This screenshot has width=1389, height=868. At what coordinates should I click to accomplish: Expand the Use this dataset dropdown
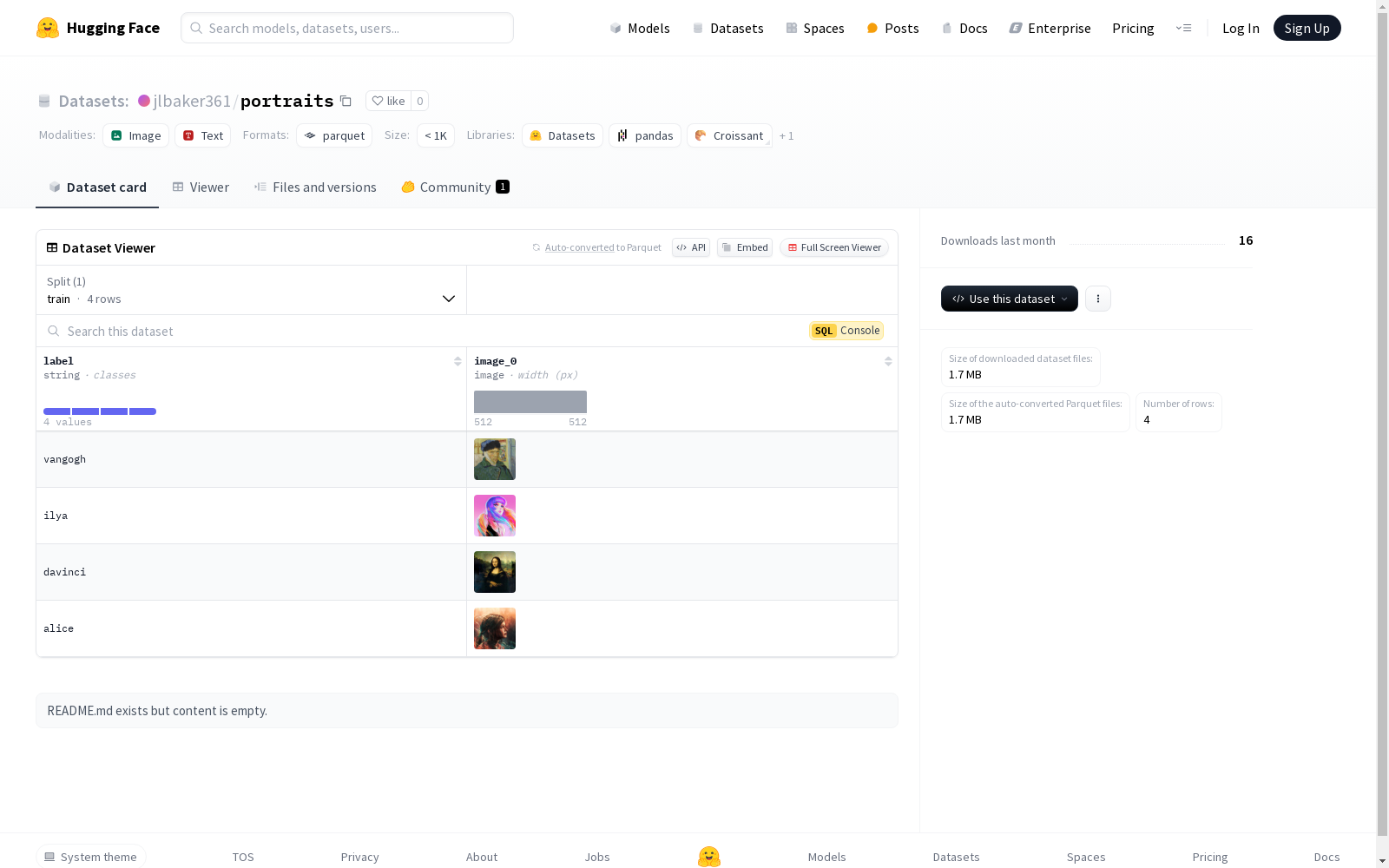[x=1010, y=299]
